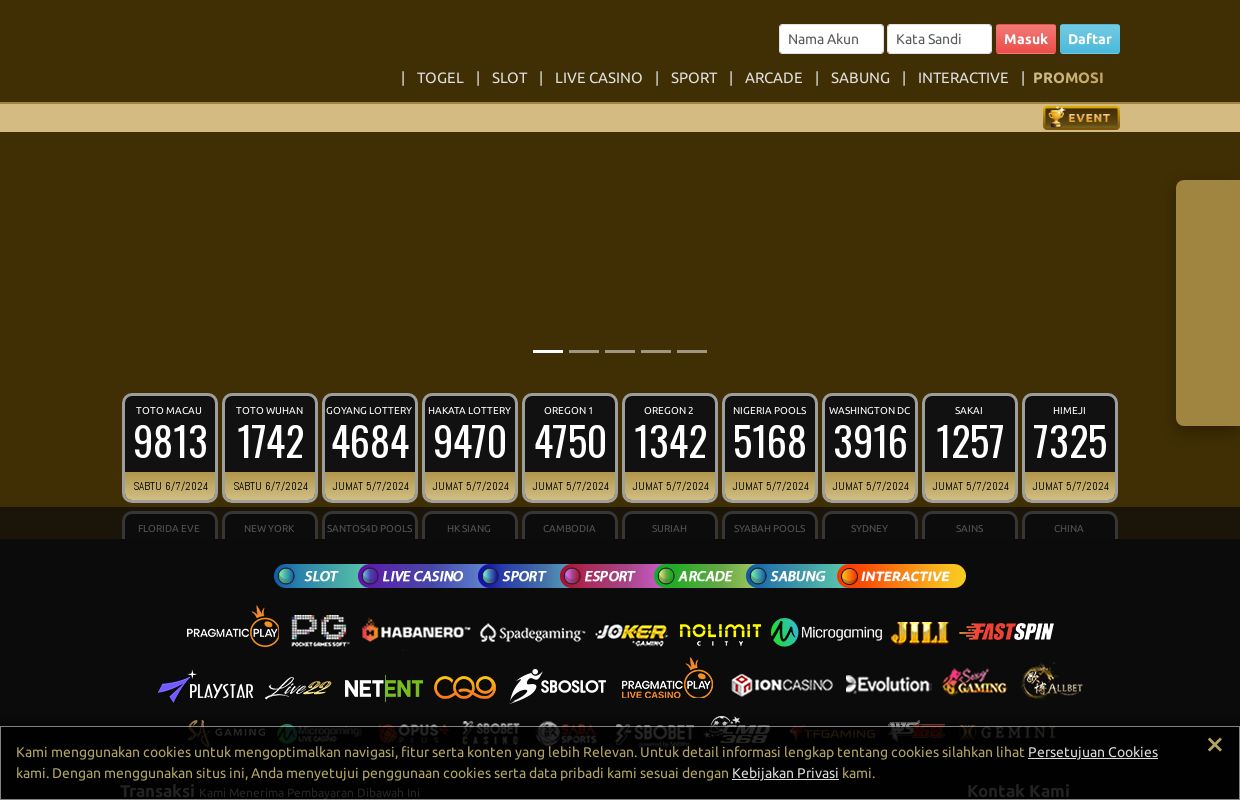This screenshot has width=1240, height=800.
Task: Select the NetEnt provider logo
Action: click(384, 688)
